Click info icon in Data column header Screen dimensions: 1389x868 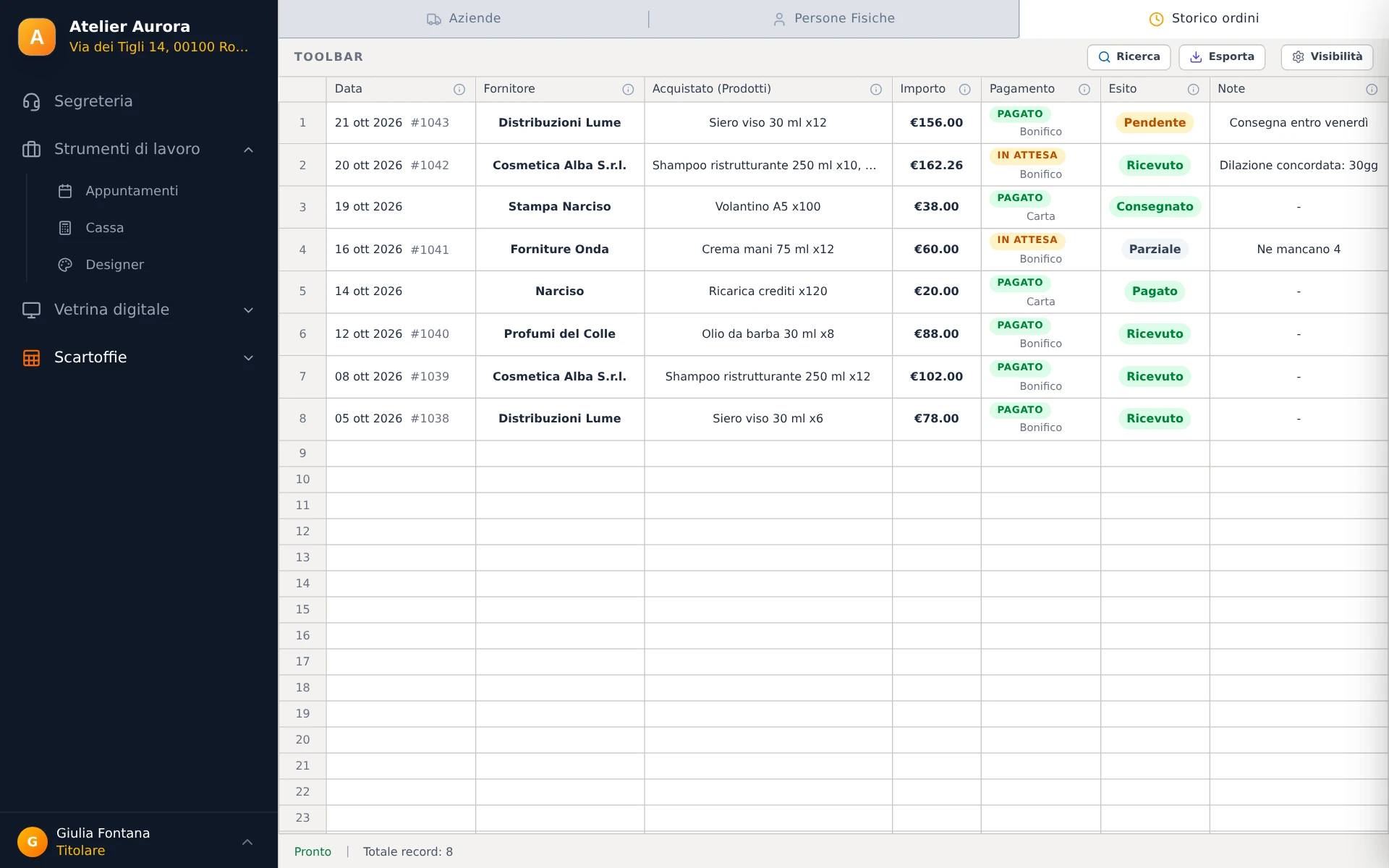(x=459, y=90)
